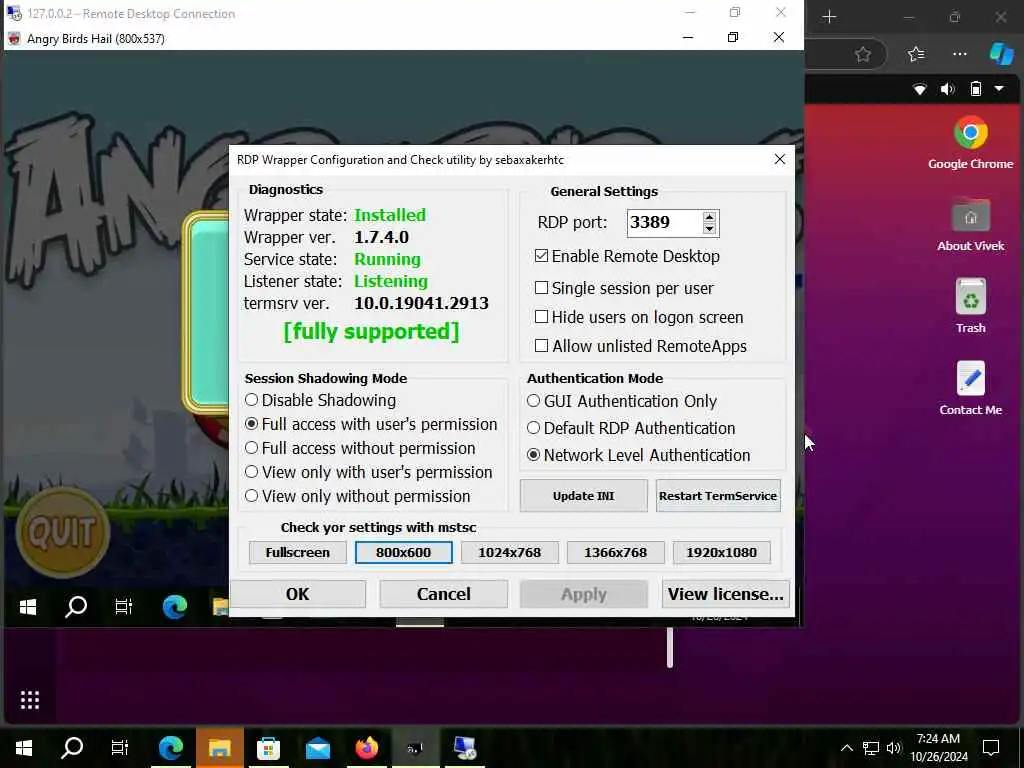
Task: Click the clock showing 7:24 AM
Action: pyautogui.click(x=938, y=748)
